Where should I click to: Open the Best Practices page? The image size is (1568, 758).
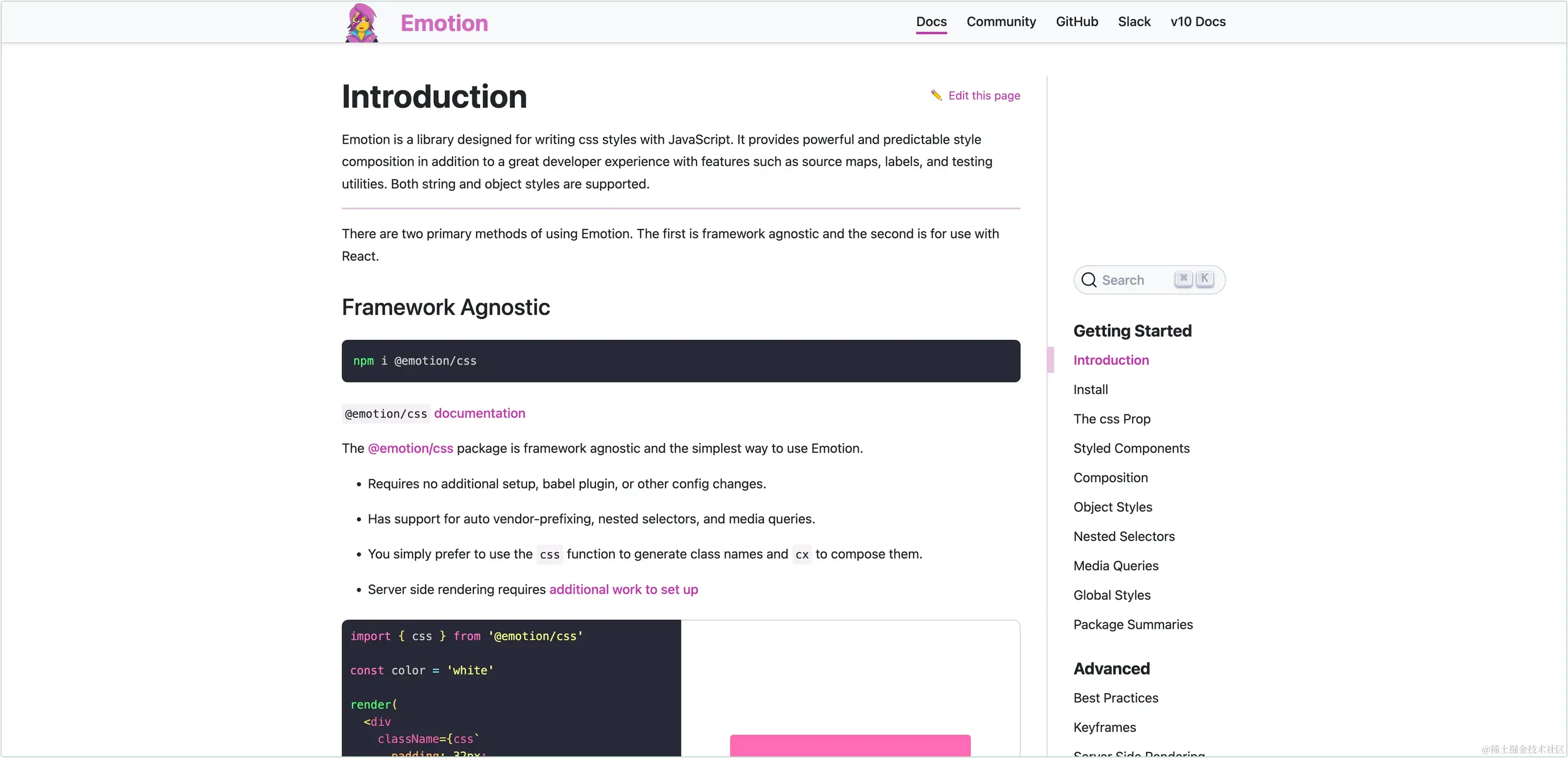1116,698
